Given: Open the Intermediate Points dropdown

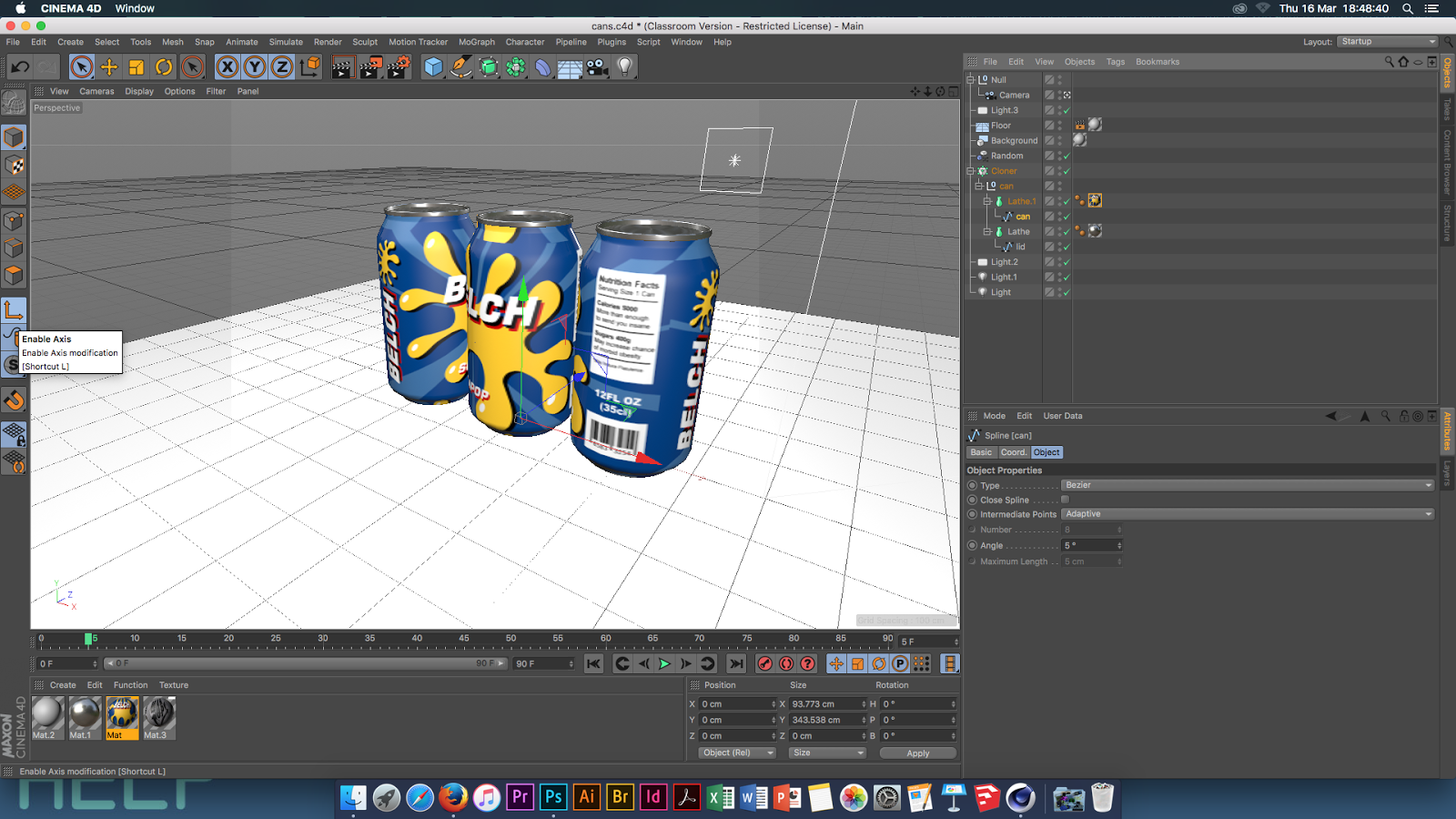Looking at the screenshot, I should (1247, 514).
